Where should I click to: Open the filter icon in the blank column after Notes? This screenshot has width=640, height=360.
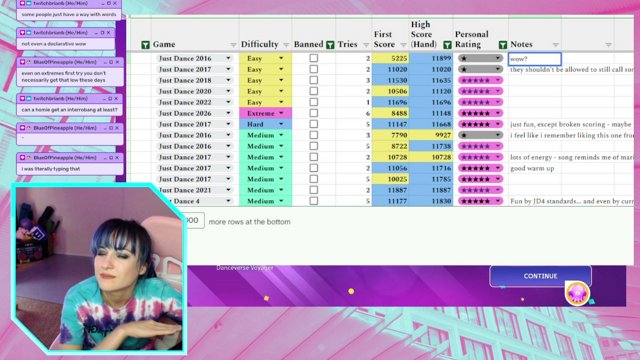[x=608, y=45]
